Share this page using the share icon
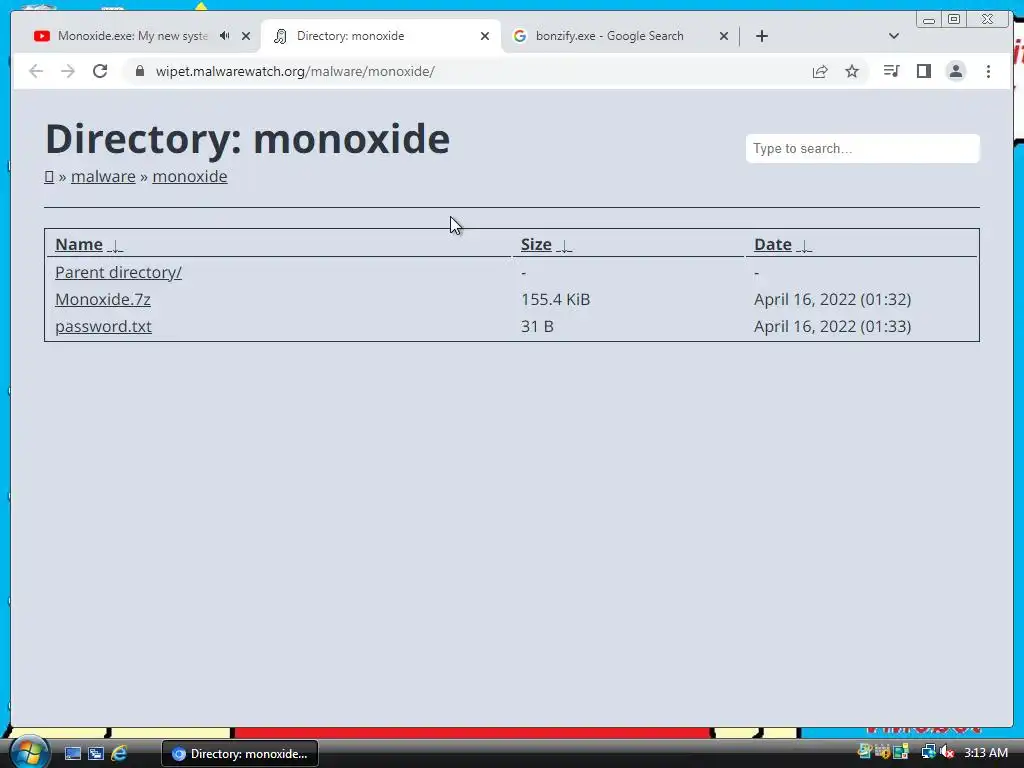This screenshot has height=768, width=1024. [x=820, y=71]
